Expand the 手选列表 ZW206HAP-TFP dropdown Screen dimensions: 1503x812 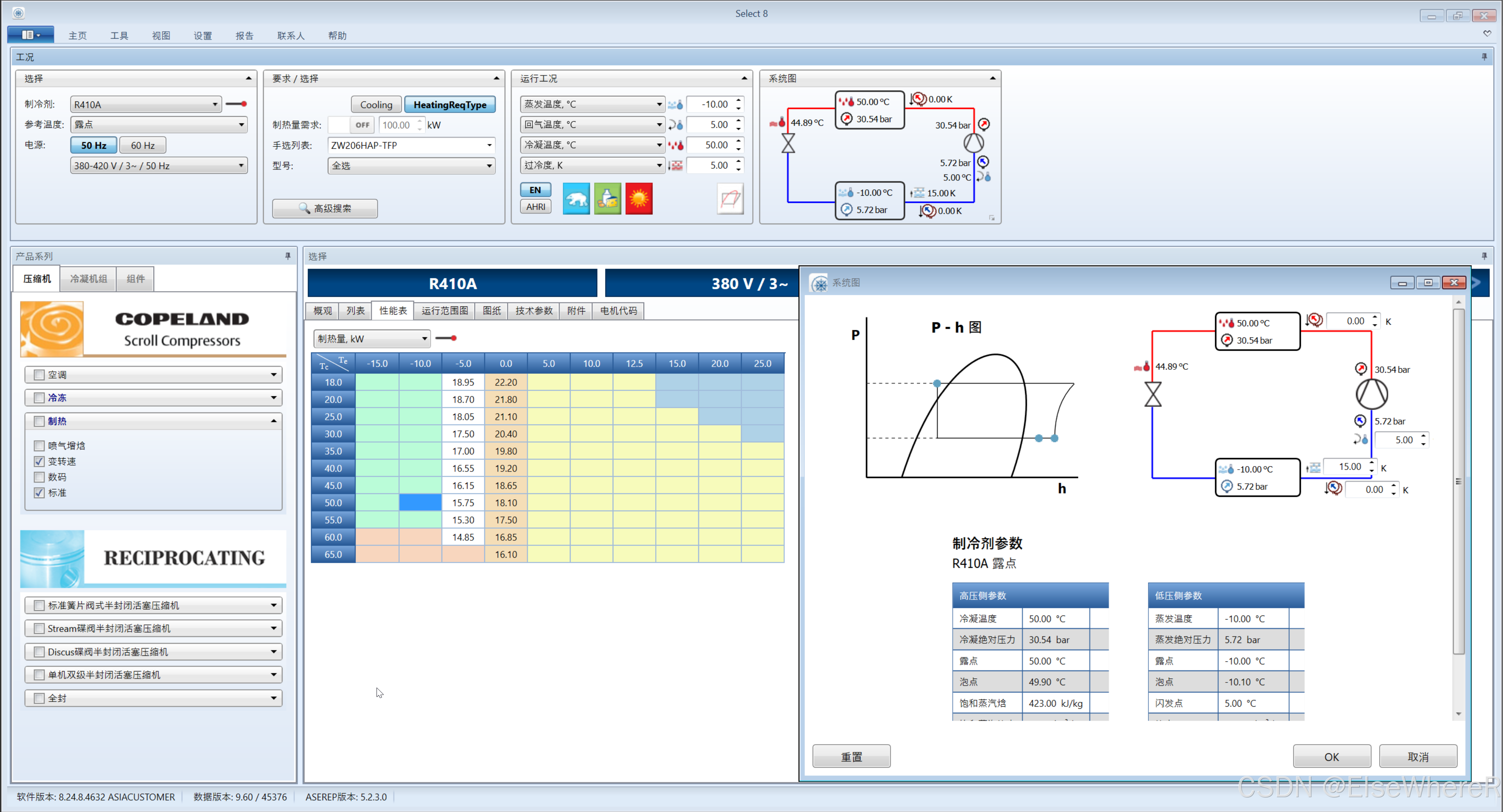click(x=489, y=145)
